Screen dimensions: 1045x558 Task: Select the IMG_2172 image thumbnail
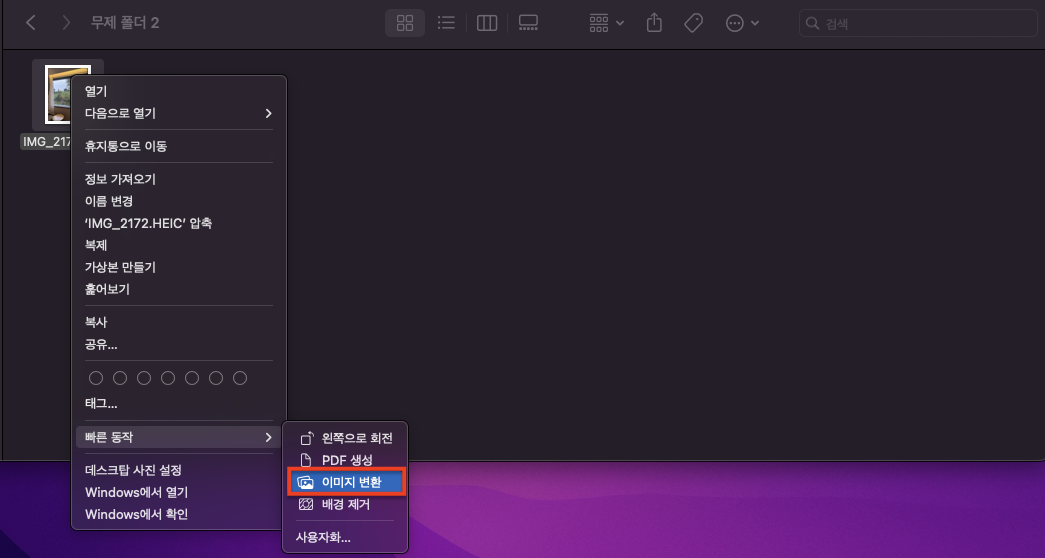click(x=57, y=97)
